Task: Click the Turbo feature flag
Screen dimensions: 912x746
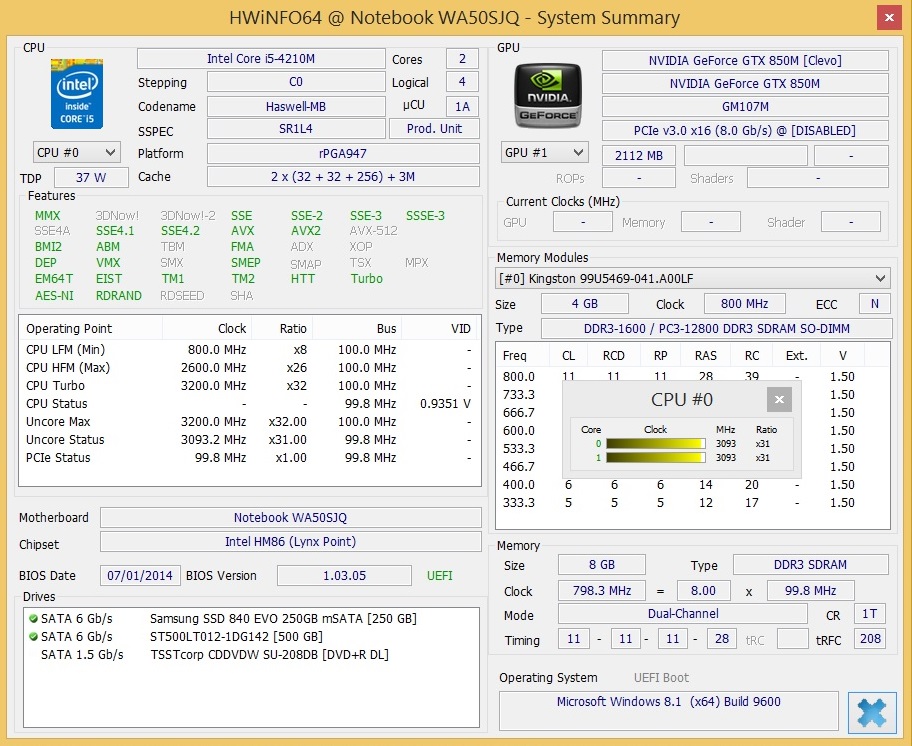Action: [x=366, y=279]
